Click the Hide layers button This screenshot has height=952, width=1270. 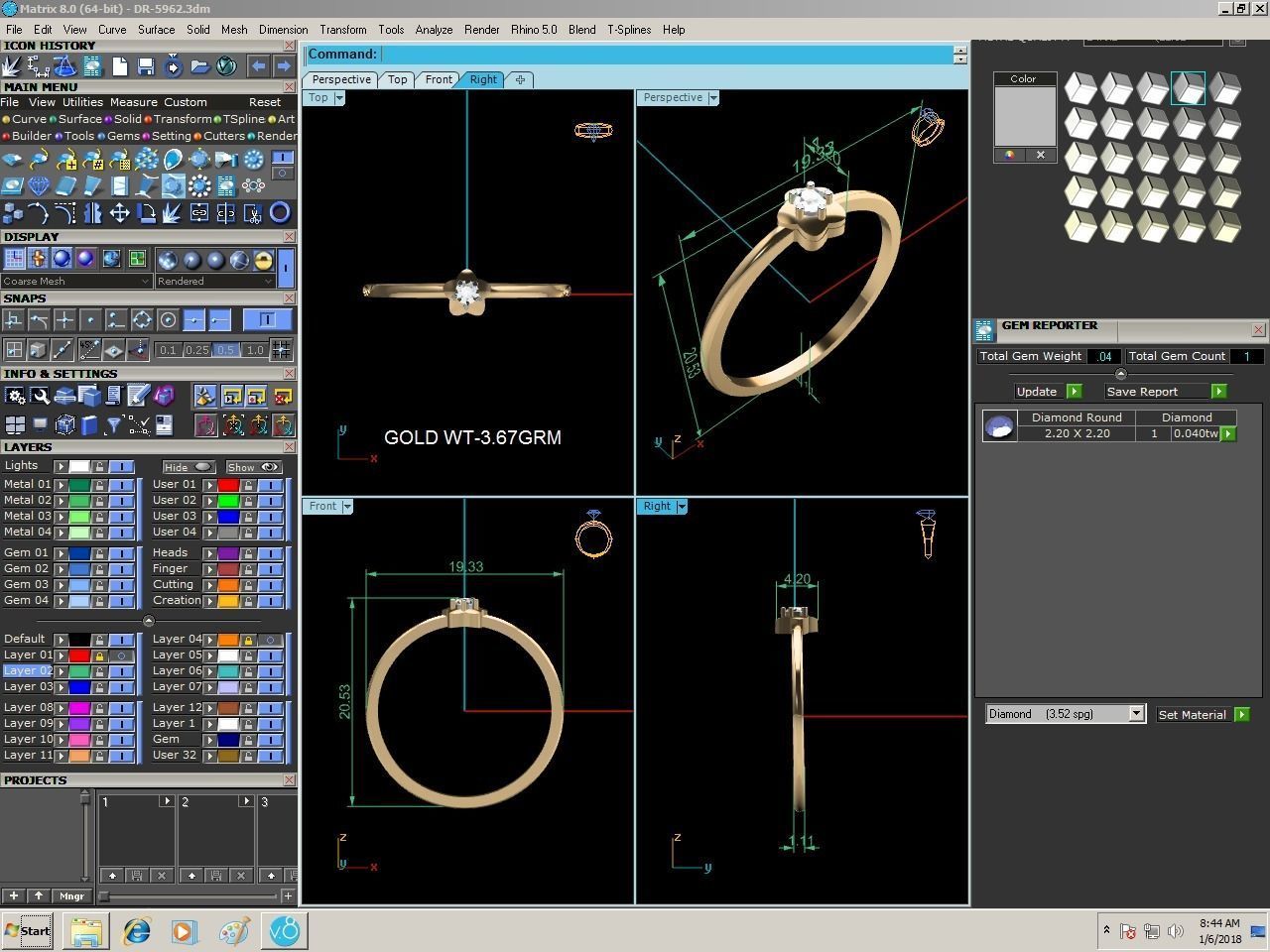click(x=188, y=467)
